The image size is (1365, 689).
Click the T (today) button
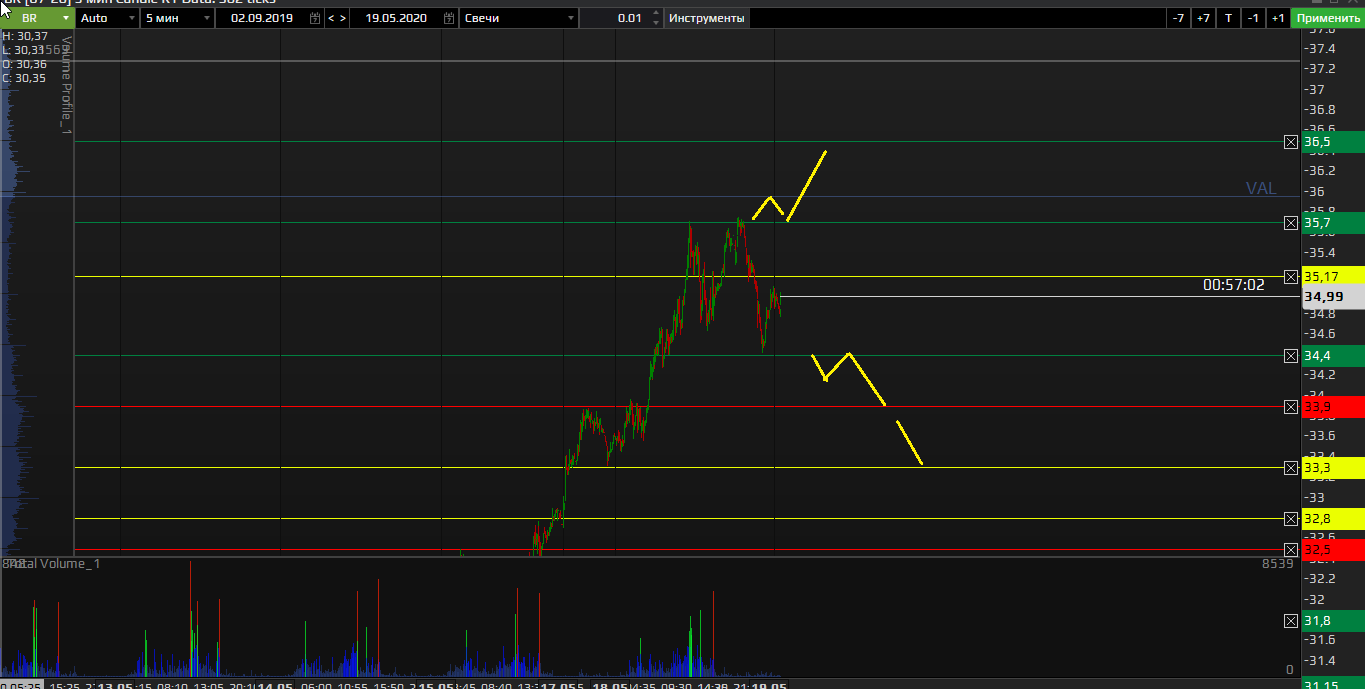click(x=1228, y=18)
